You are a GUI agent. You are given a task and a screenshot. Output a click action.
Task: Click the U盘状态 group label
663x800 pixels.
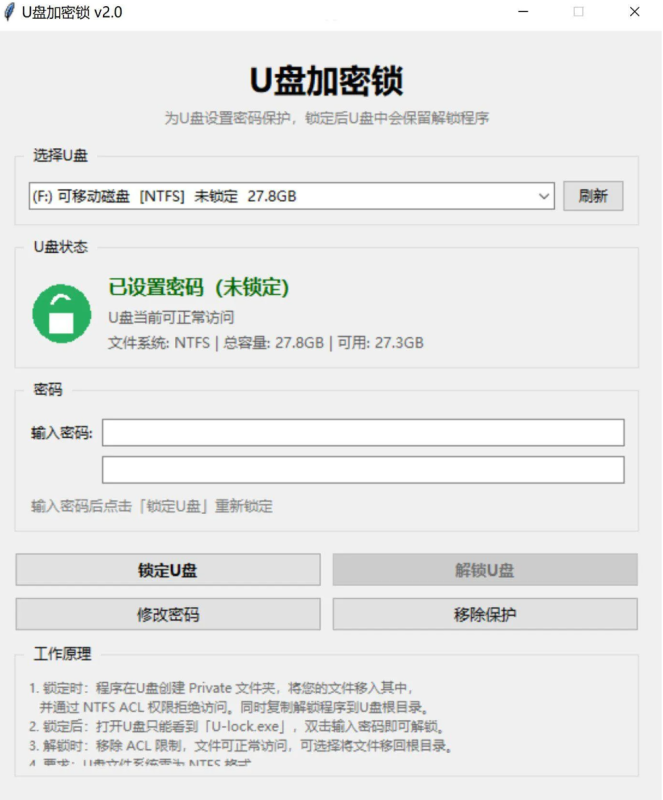coord(60,247)
